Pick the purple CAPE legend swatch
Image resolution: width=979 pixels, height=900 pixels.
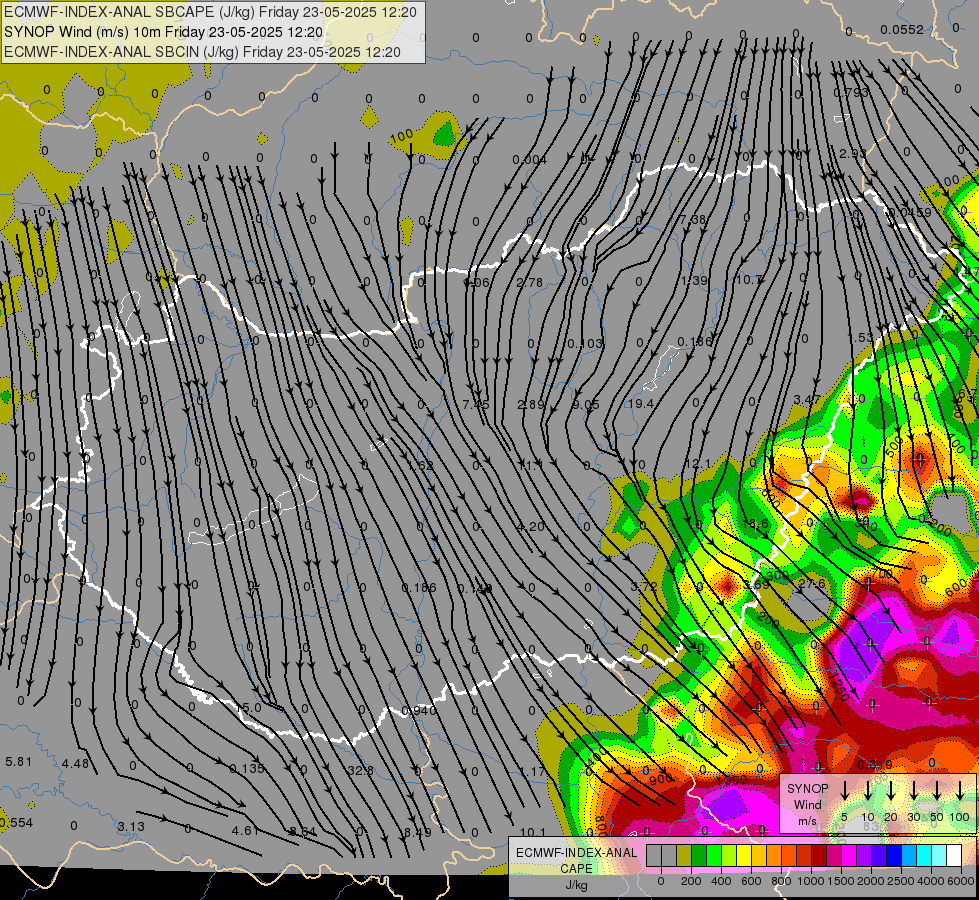click(x=863, y=855)
